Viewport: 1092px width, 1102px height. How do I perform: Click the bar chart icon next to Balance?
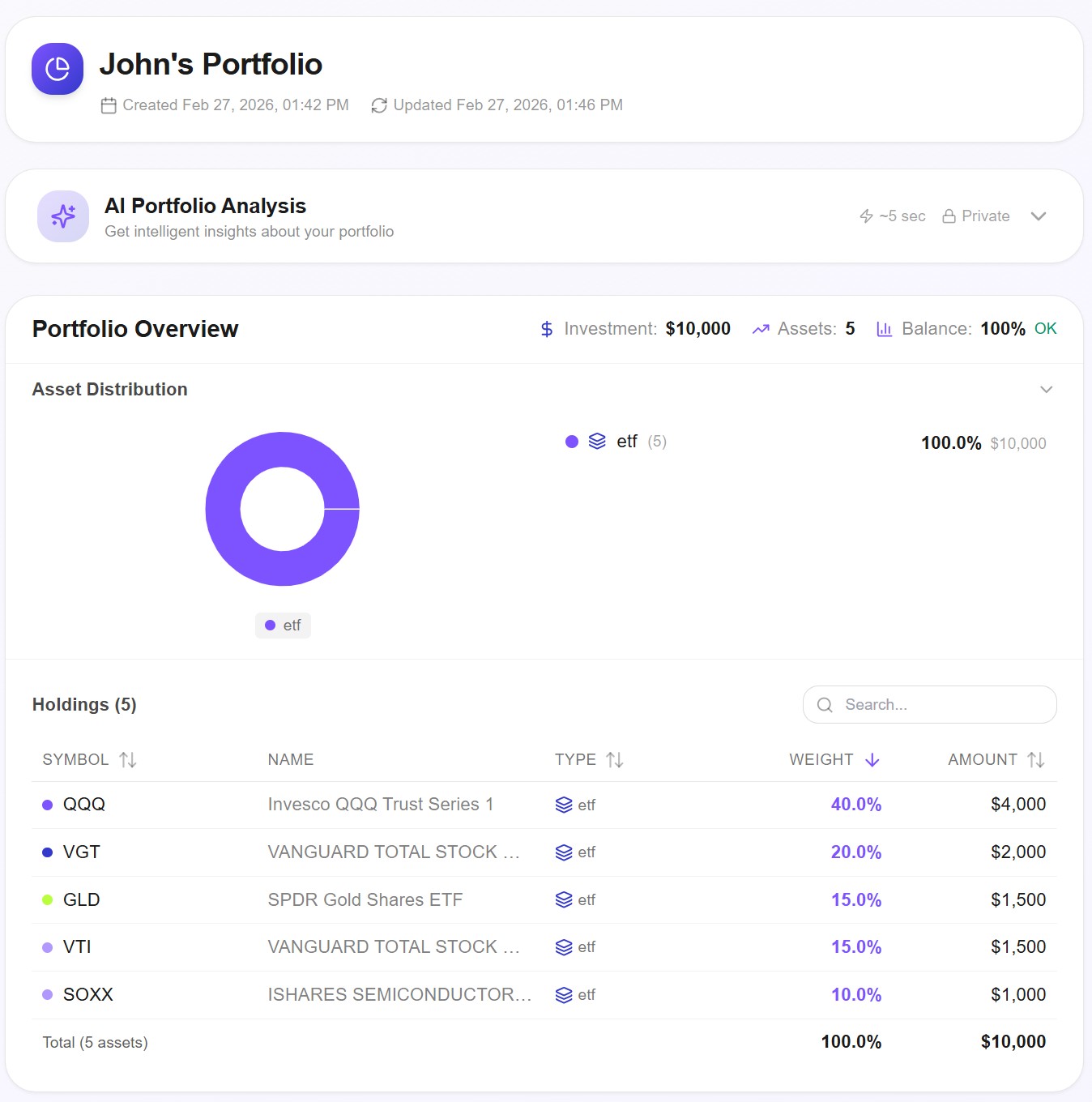(x=883, y=329)
